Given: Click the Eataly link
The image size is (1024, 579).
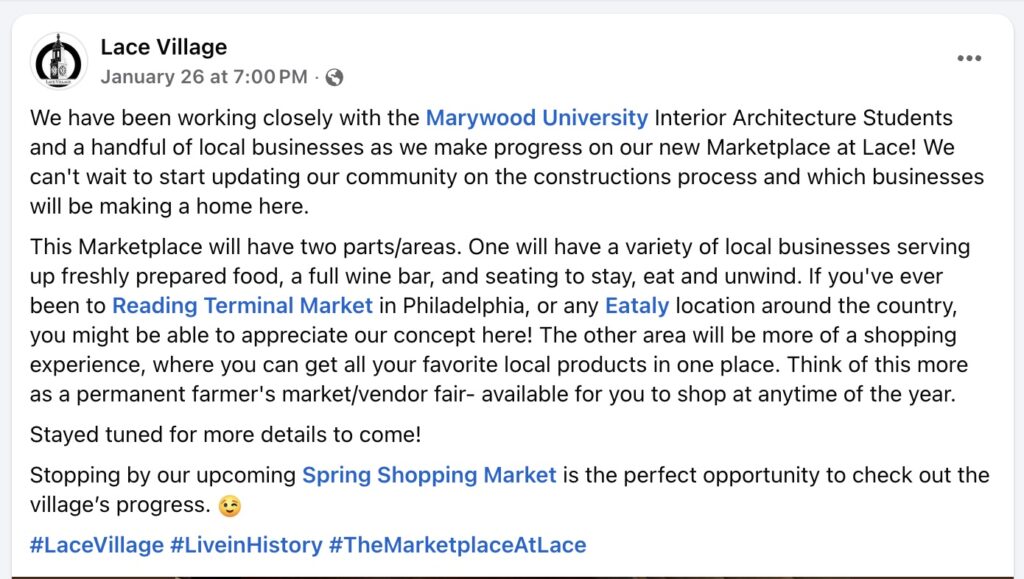Looking at the screenshot, I should pos(637,306).
